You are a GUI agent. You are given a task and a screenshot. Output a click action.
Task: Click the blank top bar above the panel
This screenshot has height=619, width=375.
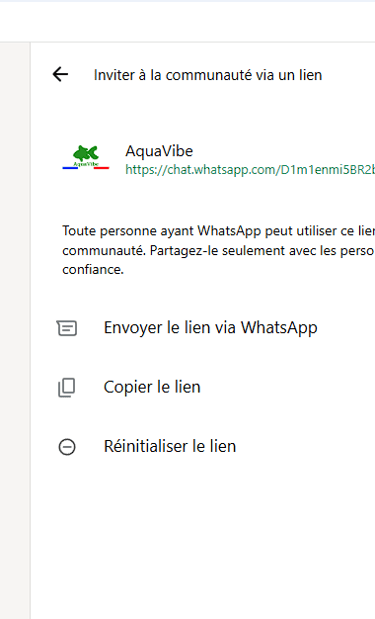[x=188, y=22]
